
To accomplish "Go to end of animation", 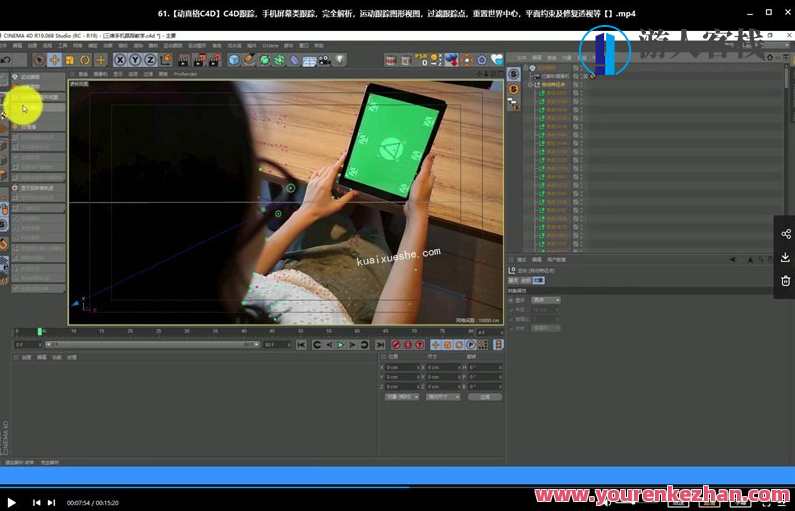I will 380,345.
